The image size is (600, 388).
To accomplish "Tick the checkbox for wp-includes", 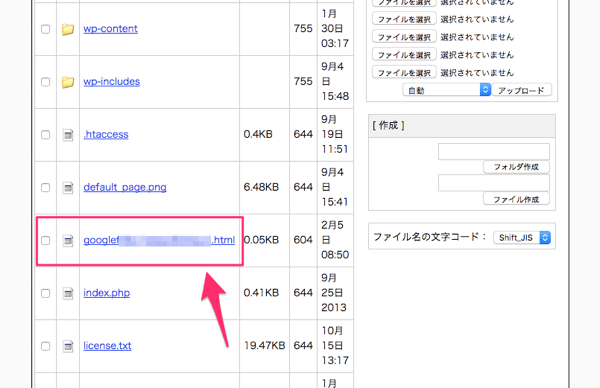I will [46, 82].
